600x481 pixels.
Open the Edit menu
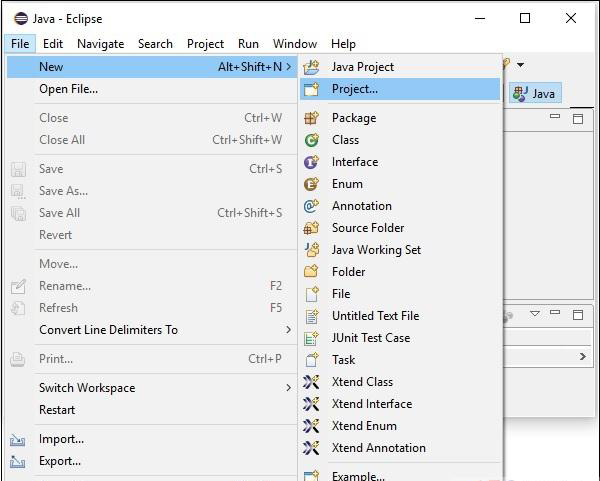point(53,44)
